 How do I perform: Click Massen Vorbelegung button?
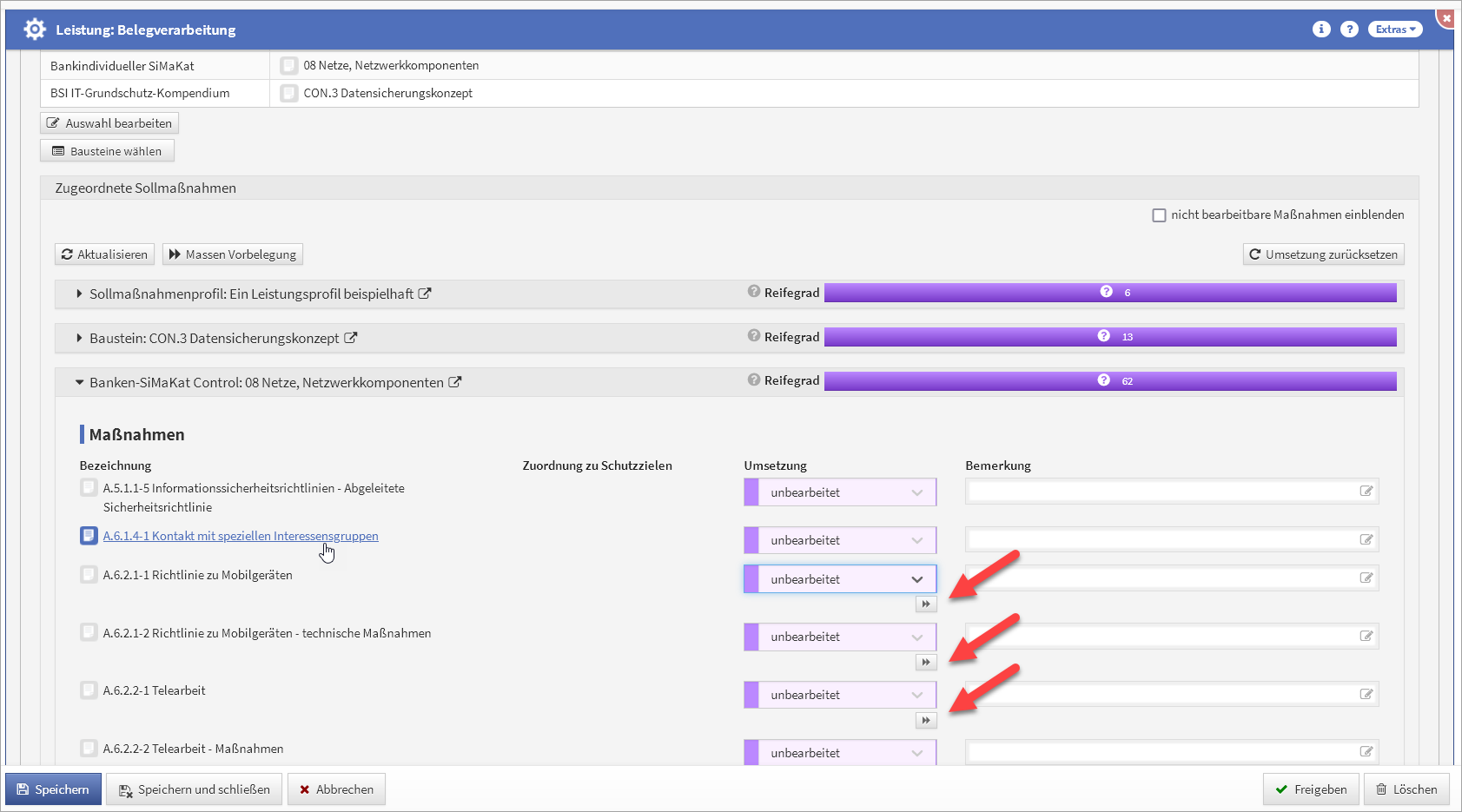(x=233, y=254)
